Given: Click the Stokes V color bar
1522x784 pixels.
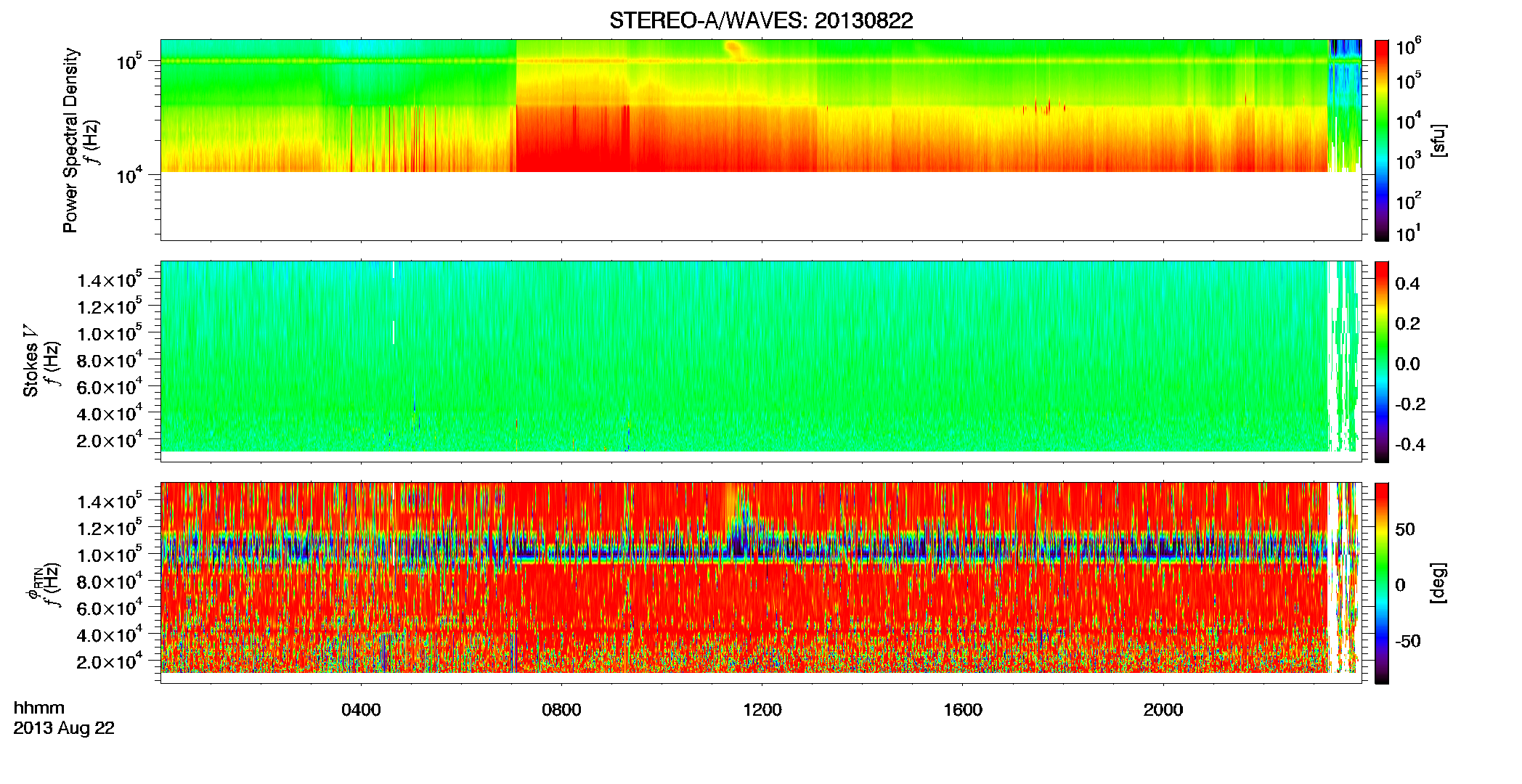Looking at the screenshot, I should coord(1382,362).
